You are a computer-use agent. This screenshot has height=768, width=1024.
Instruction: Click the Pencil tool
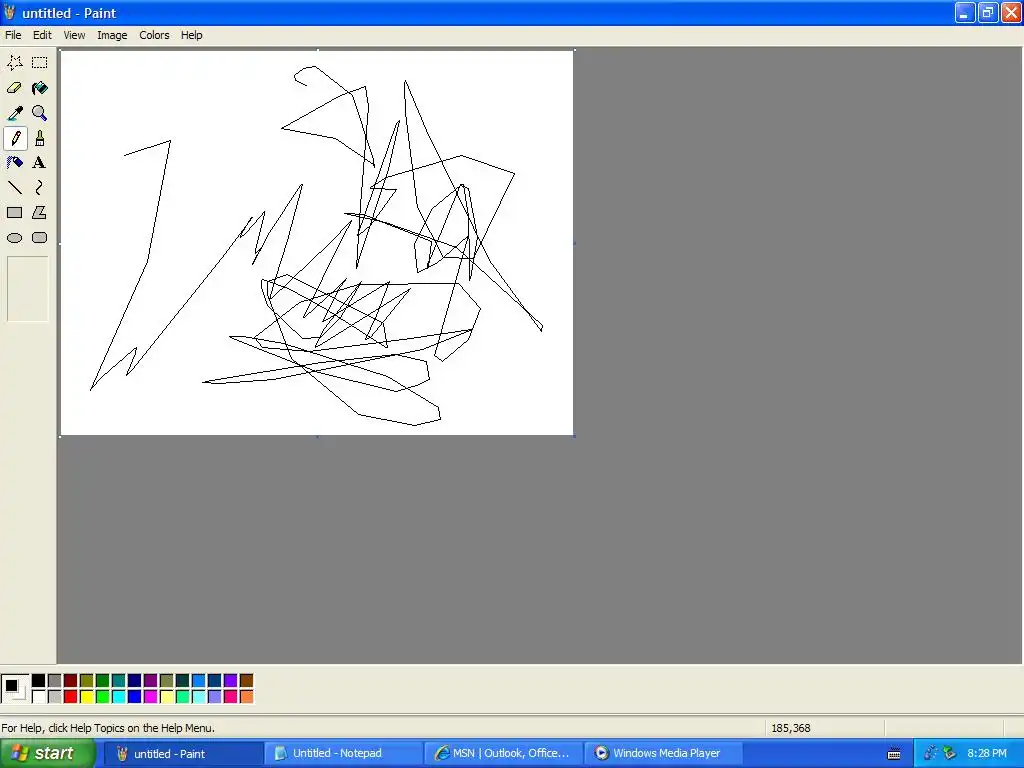click(x=14, y=138)
